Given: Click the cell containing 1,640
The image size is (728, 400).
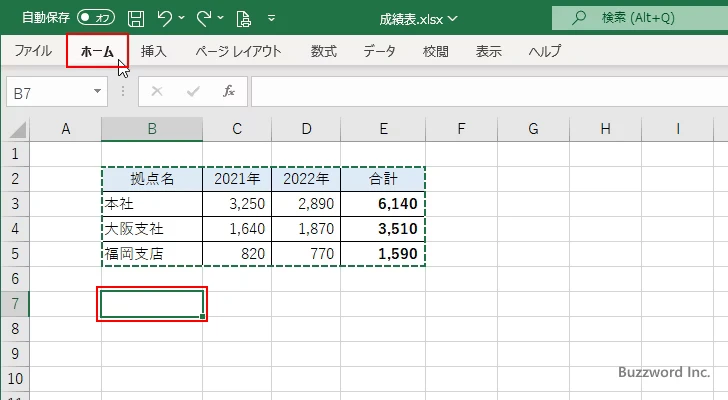Looking at the screenshot, I should click(237, 229).
